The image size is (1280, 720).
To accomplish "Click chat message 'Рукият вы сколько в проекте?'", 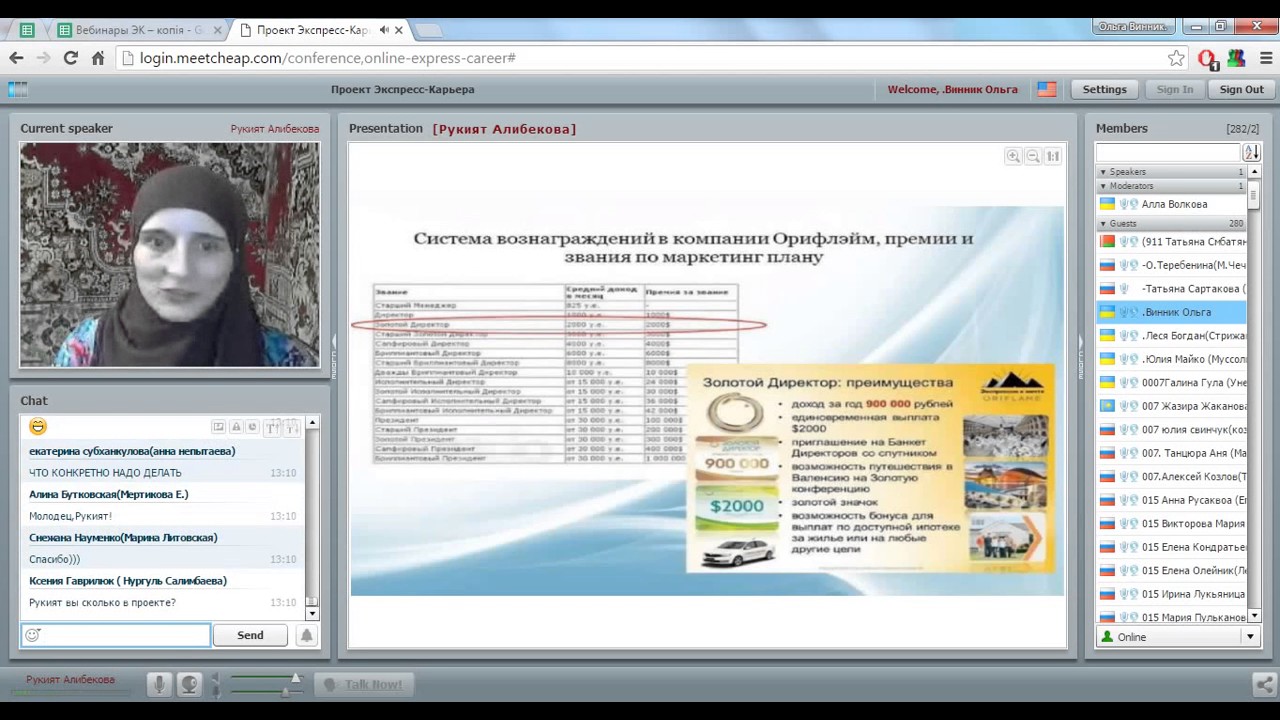I will (x=102, y=603).
